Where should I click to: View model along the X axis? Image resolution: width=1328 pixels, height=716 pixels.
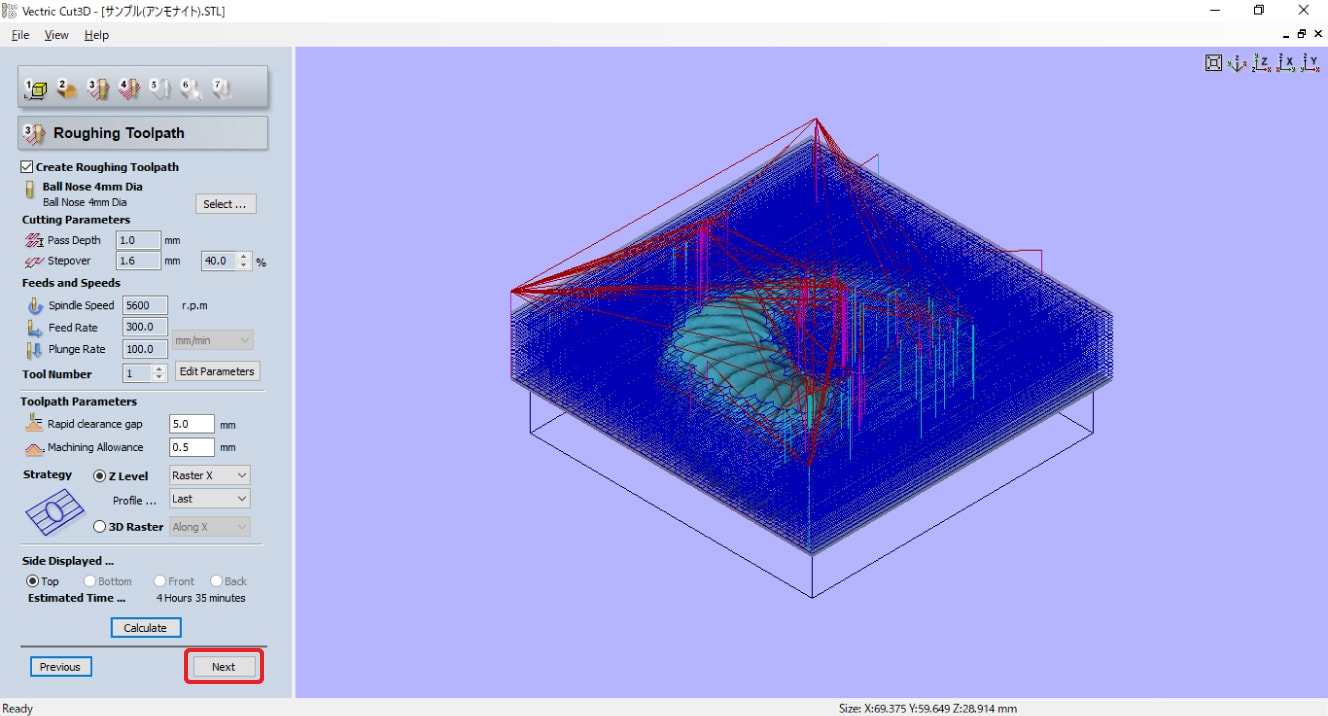tap(1286, 63)
